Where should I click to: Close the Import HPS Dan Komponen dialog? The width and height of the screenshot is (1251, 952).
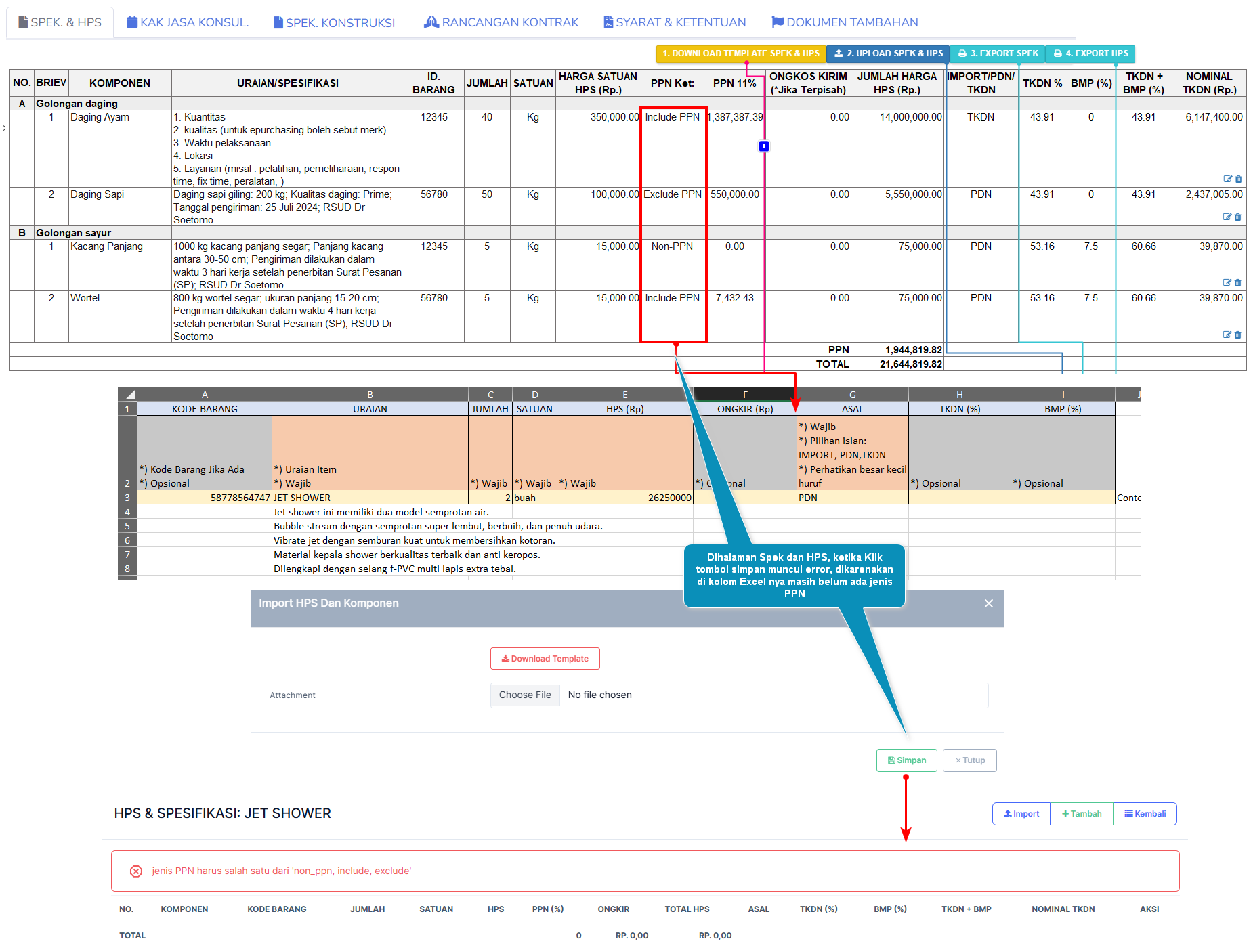coord(989,603)
